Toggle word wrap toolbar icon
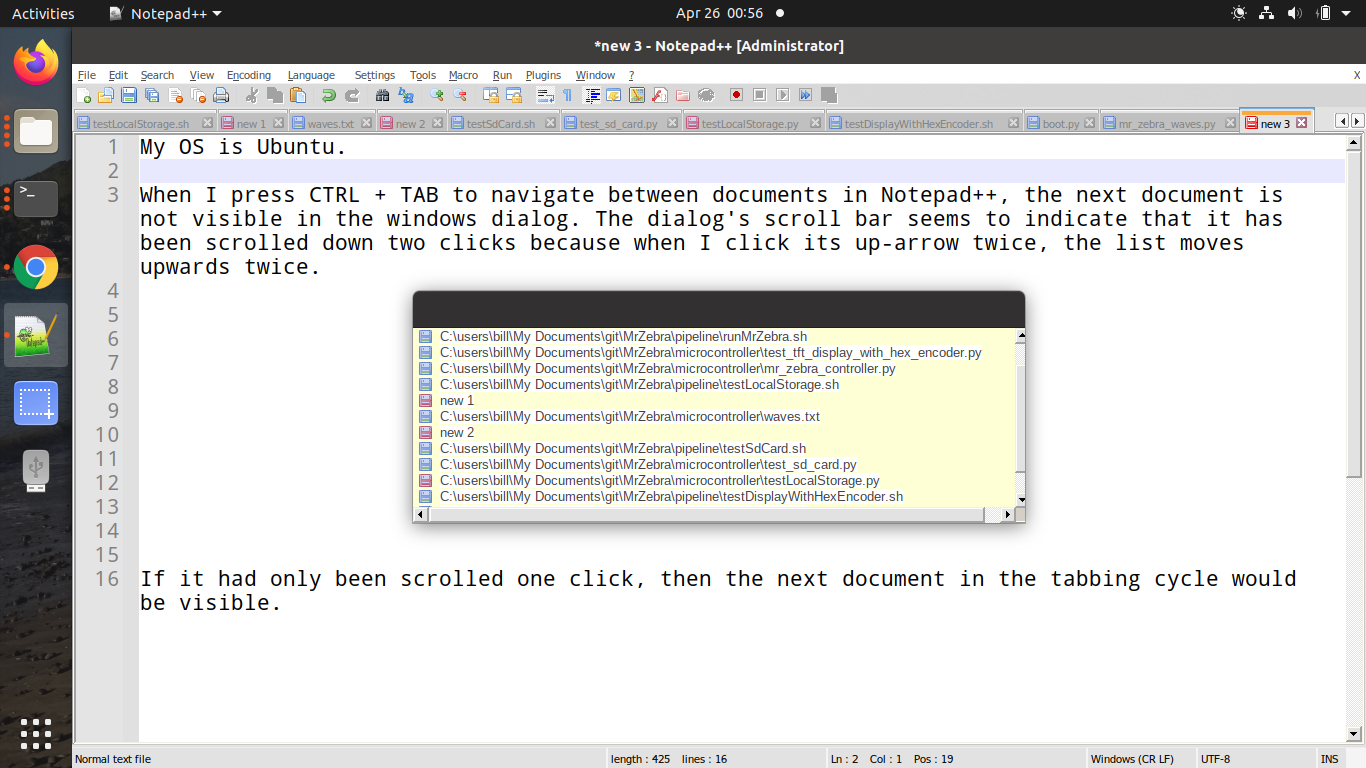 tap(545, 95)
